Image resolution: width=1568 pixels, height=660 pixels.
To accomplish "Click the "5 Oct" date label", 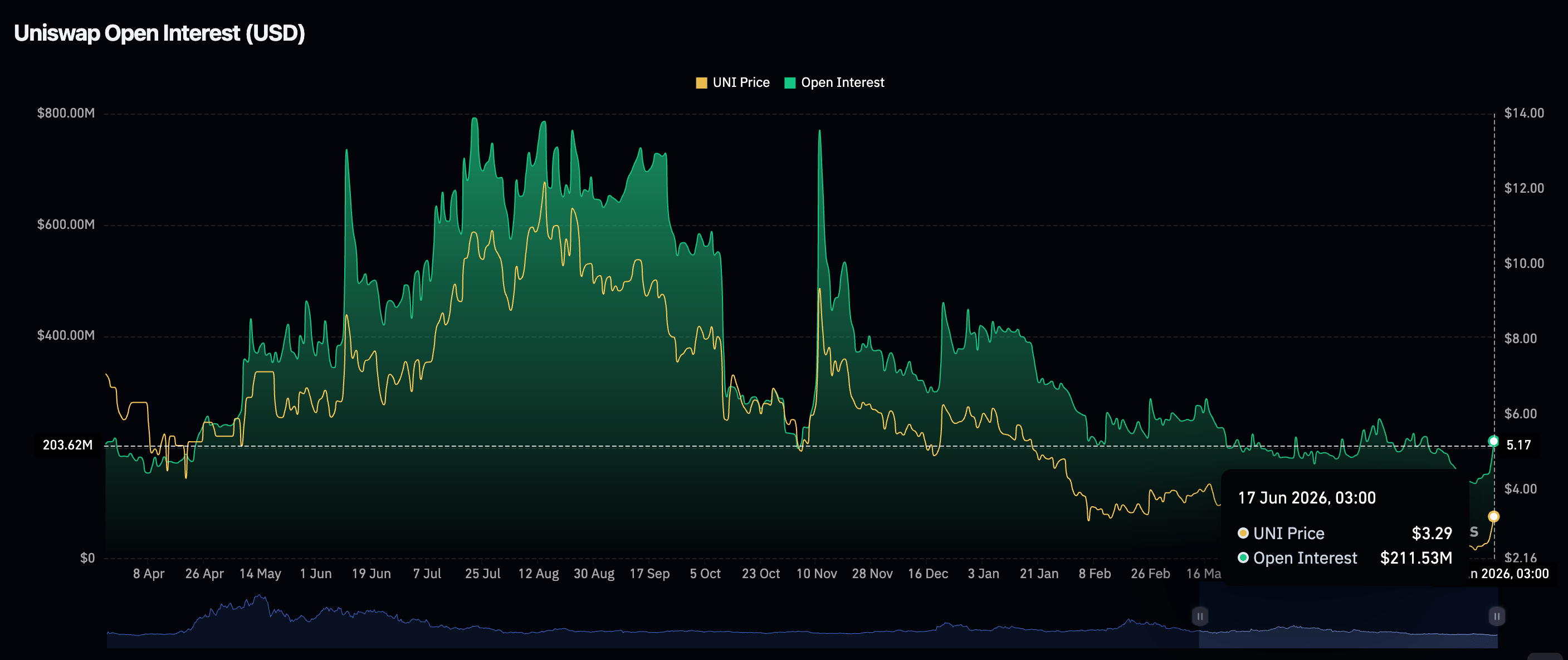I will pyautogui.click(x=706, y=574).
